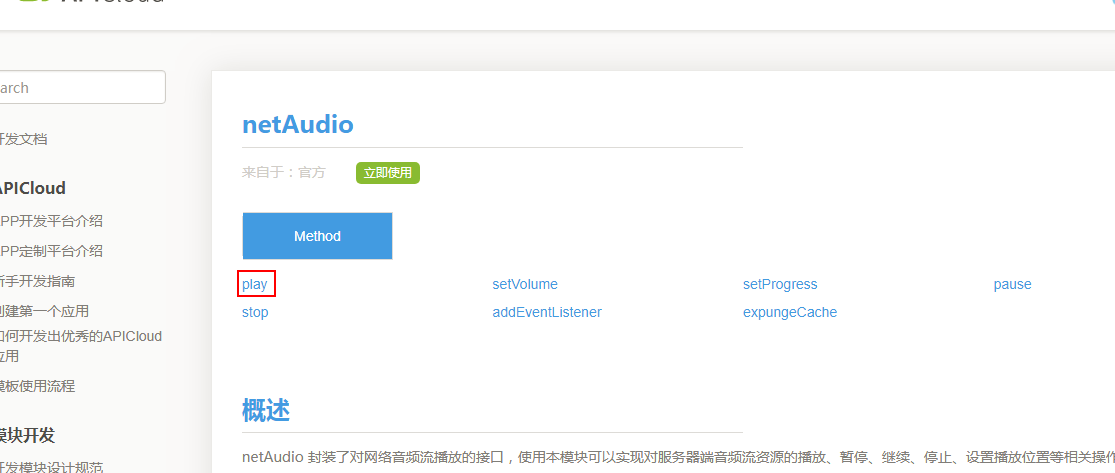The image size is (1115, 473).
Task: Open 开发文档 in the sidebar
Action: [23, 139]
